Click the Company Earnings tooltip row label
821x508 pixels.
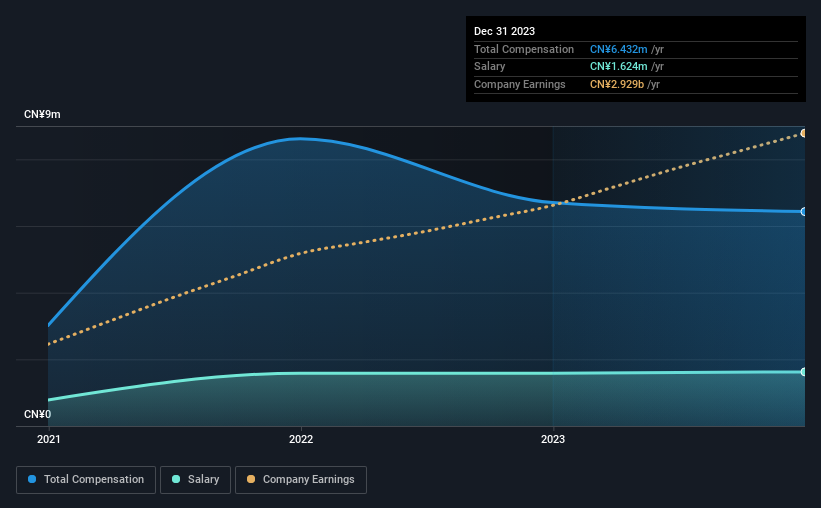(519, 84)
